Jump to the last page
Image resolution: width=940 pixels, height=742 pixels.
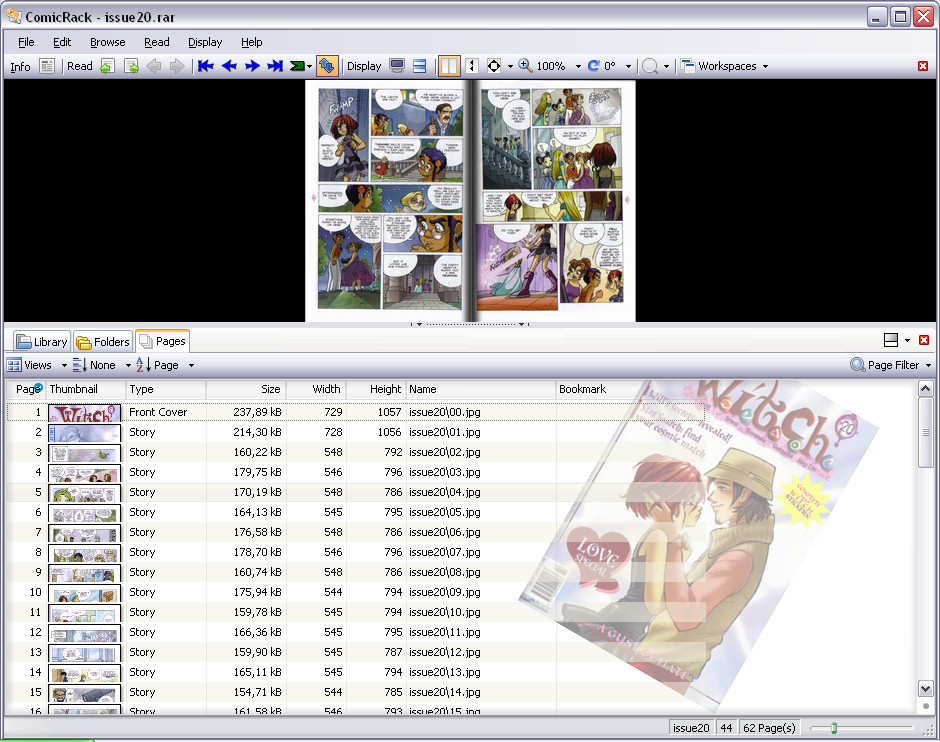[x=275, y=66]
